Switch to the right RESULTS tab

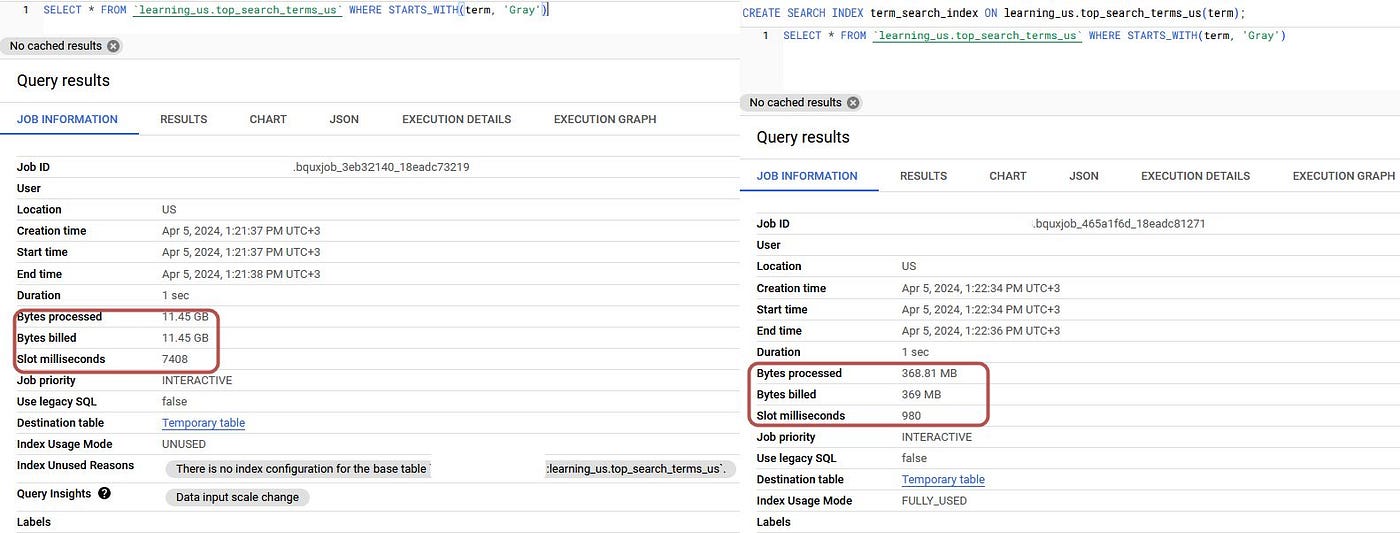click(923, 176)
